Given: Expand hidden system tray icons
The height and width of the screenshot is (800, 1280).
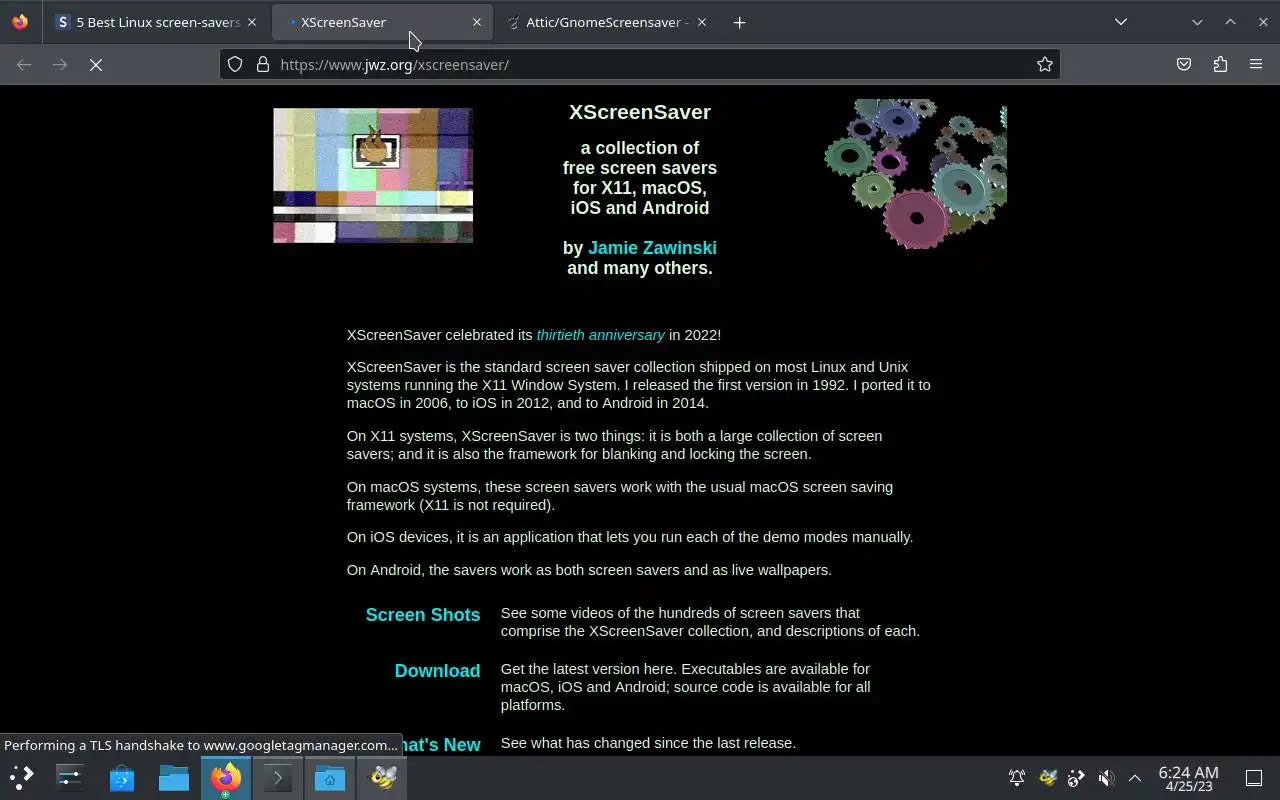Looking at the screenshot, I should coord(1135,777).
